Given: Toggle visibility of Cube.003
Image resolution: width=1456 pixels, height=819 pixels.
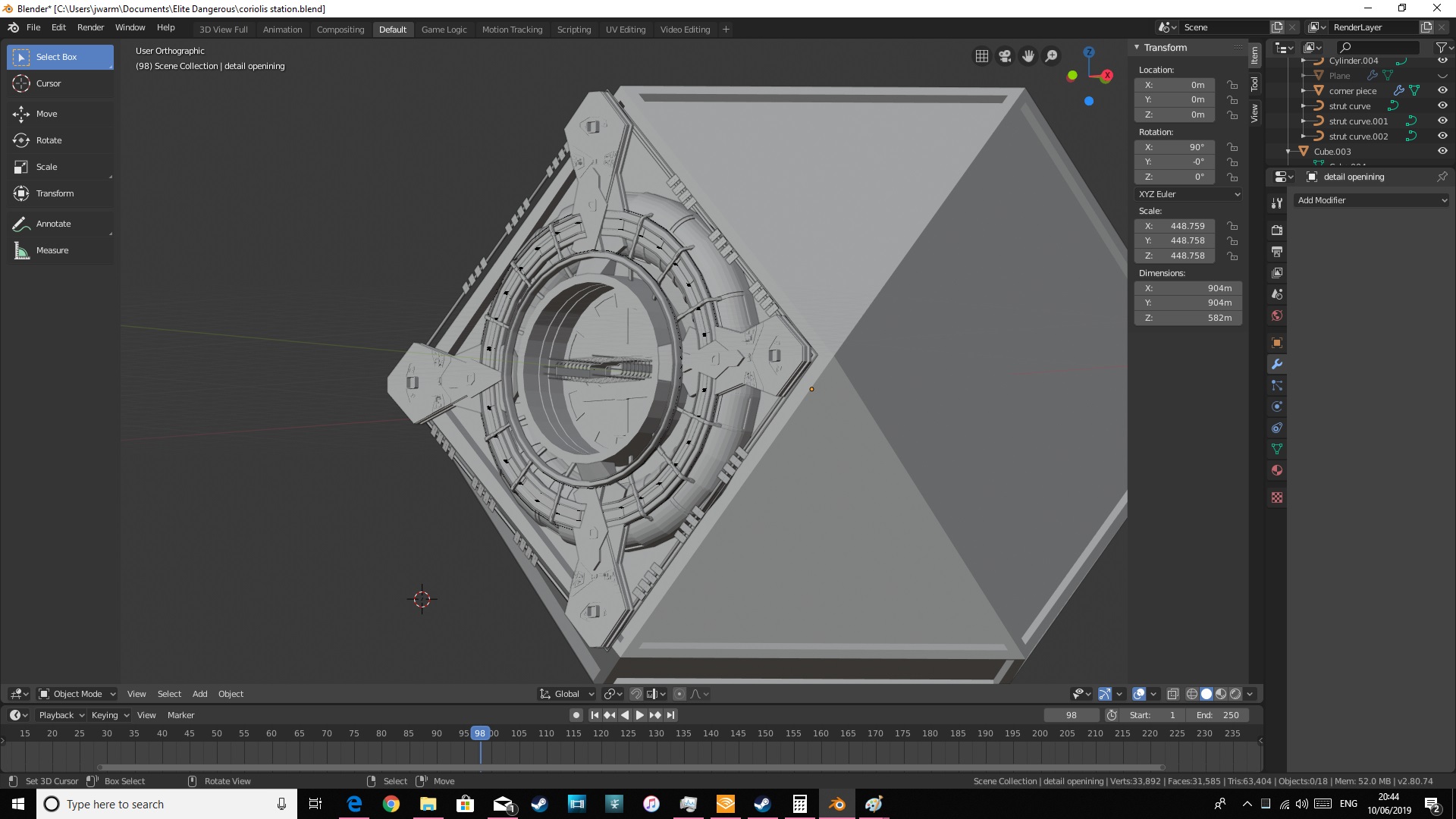Looking at the screenshot, I should pyautogui.click(x=1442, y=151).
